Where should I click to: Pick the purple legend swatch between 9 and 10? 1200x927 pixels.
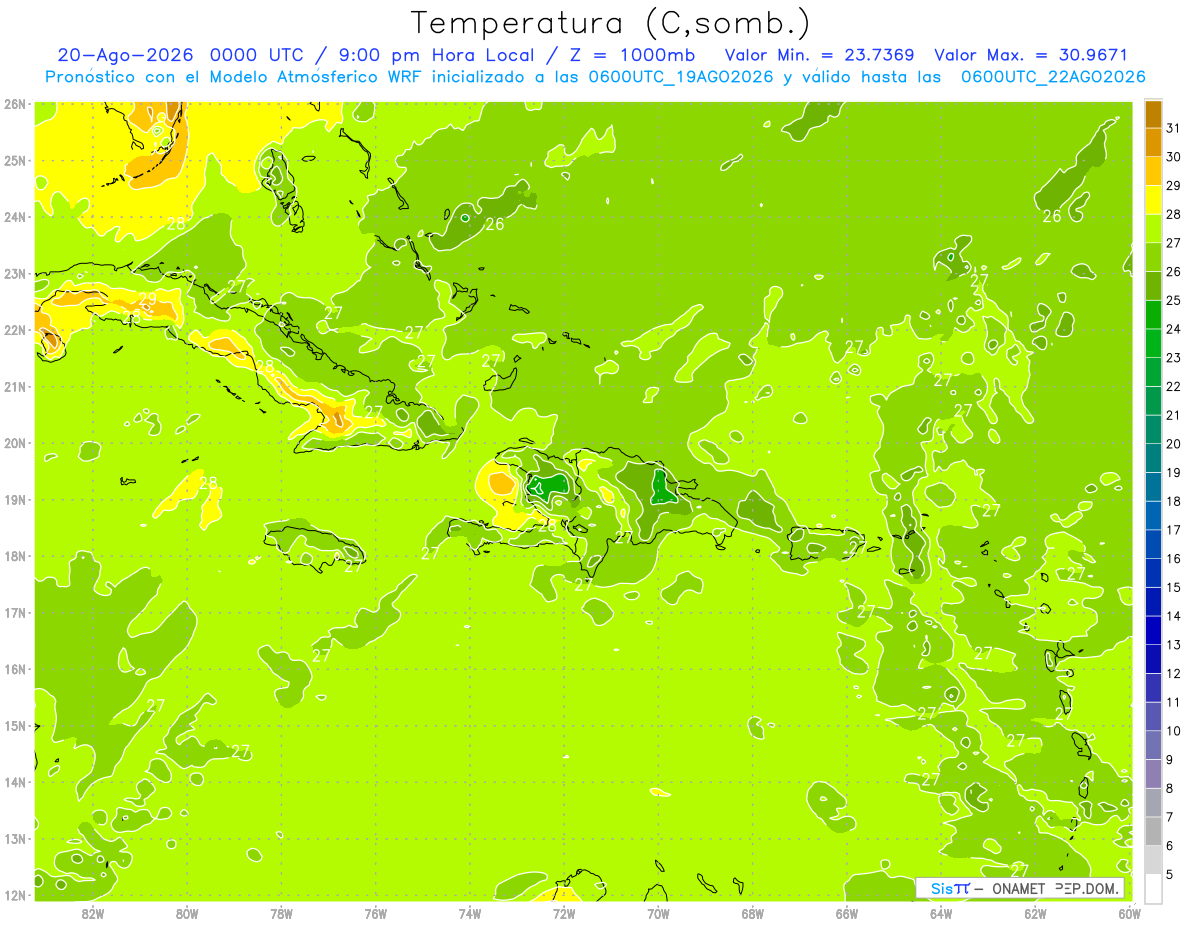[x=1153, y=745]
